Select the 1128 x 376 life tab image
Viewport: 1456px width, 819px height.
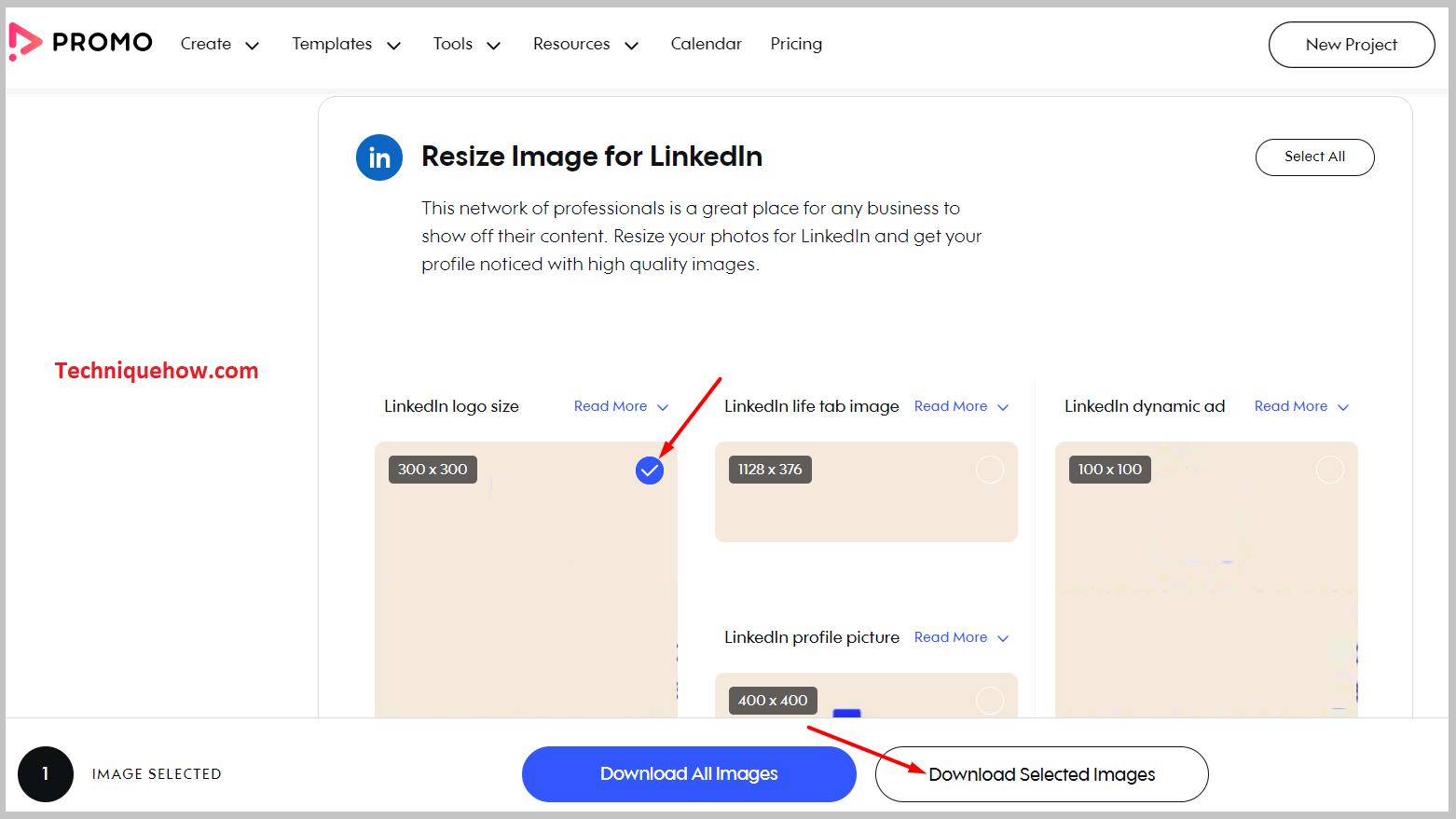click(x=990, y=470)
